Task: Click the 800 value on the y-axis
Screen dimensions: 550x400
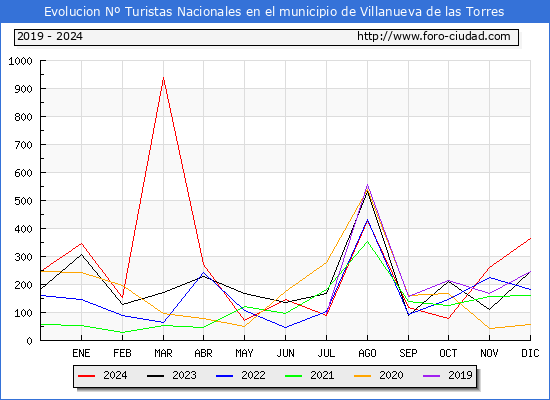Action: click(x=24, y=117)
